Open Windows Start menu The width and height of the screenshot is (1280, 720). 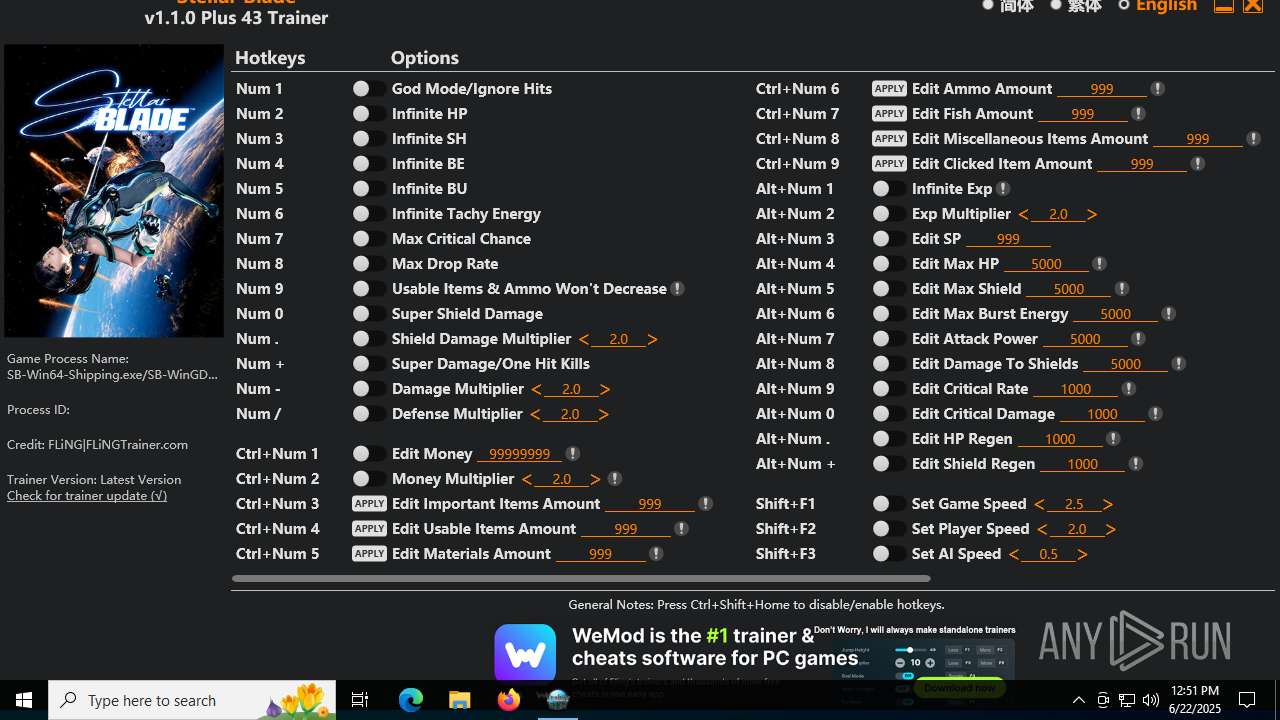point(24,700)
